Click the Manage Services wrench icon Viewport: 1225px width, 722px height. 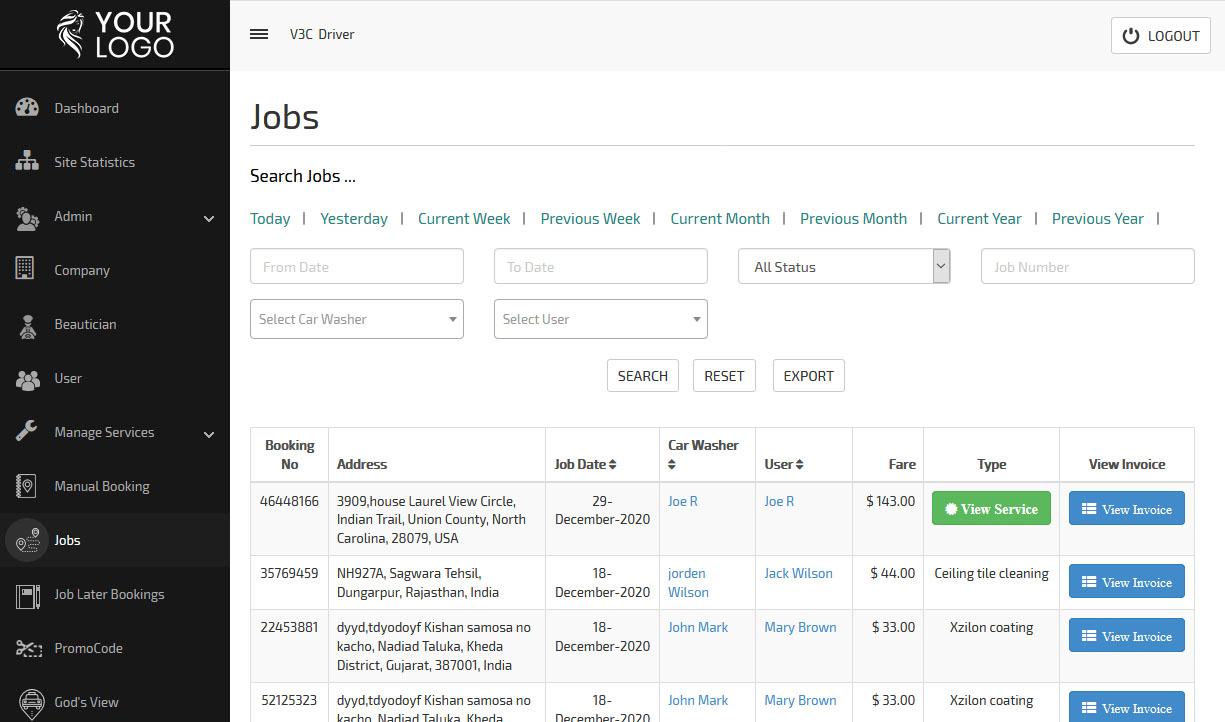click(27, 432)
